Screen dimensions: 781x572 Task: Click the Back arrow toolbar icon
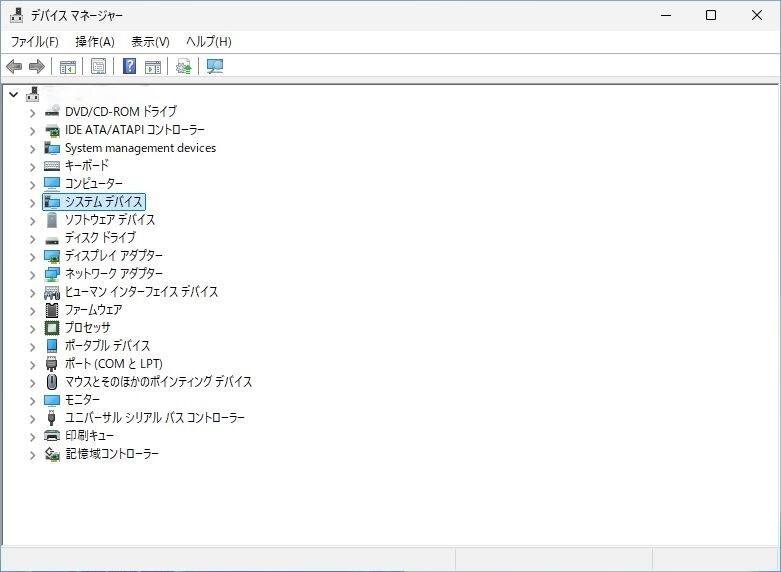(x=14, y=66)
